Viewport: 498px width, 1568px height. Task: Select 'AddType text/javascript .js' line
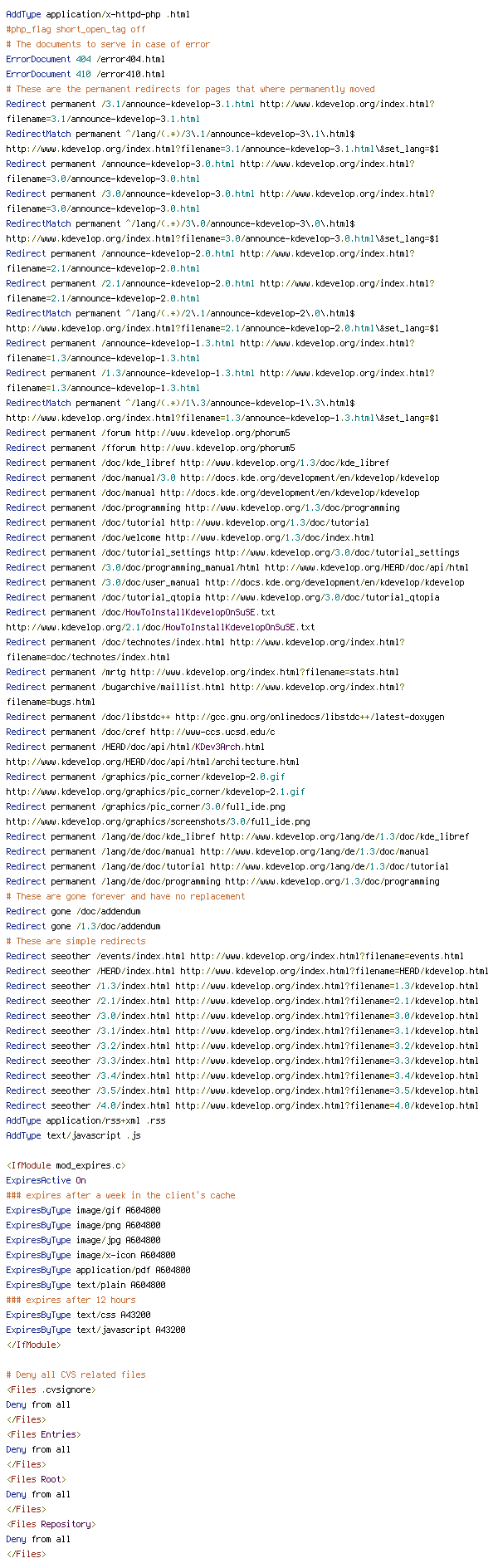tap(73, 1135)
